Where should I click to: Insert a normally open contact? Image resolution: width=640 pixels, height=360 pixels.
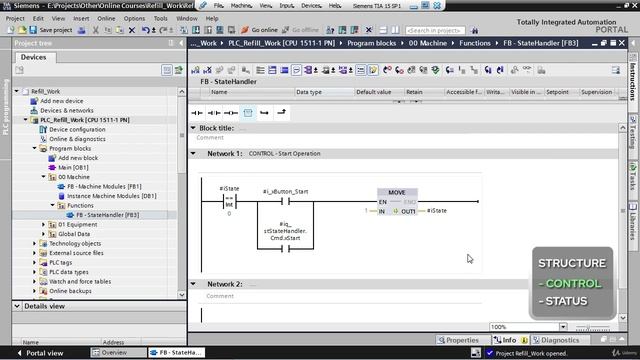[197, 113]
